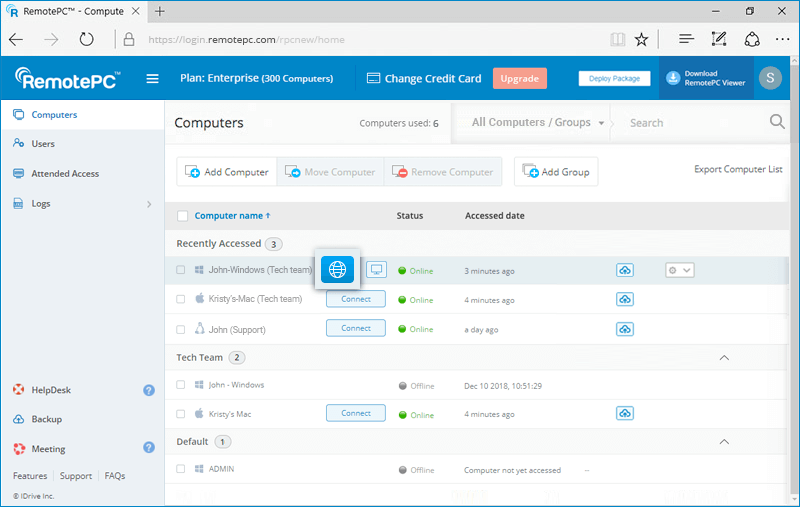Screen dimensions: 800x507
Task: Click the Change Credit Card option
Action: tap(424, 79)
